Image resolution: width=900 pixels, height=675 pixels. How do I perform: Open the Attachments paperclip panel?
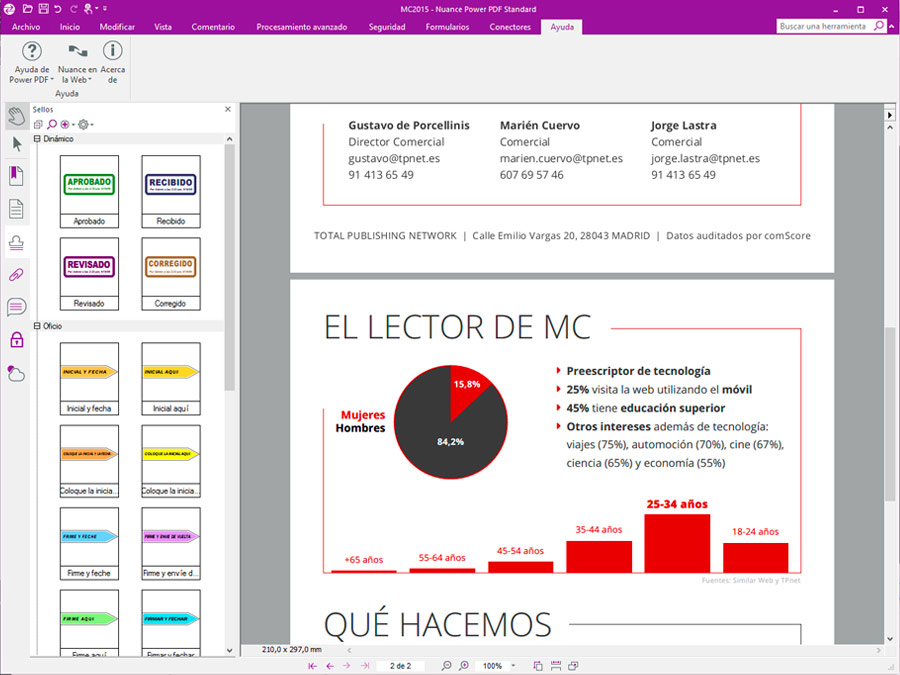coord(16,274)
